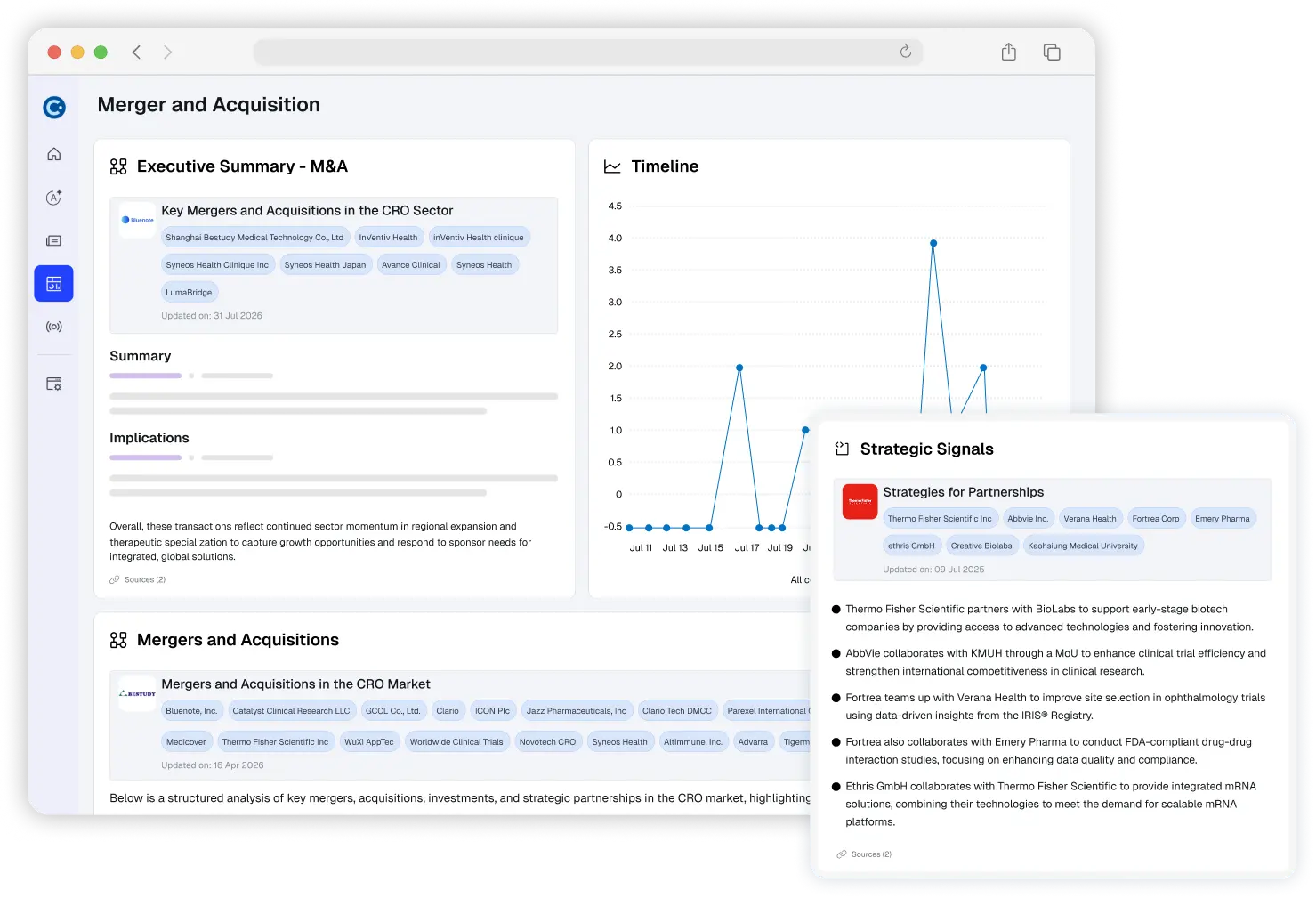The width and height of the screenshot is (1316, 898).
Task: Select the Abbvie Inc. tag
Action: (1028, 519)
